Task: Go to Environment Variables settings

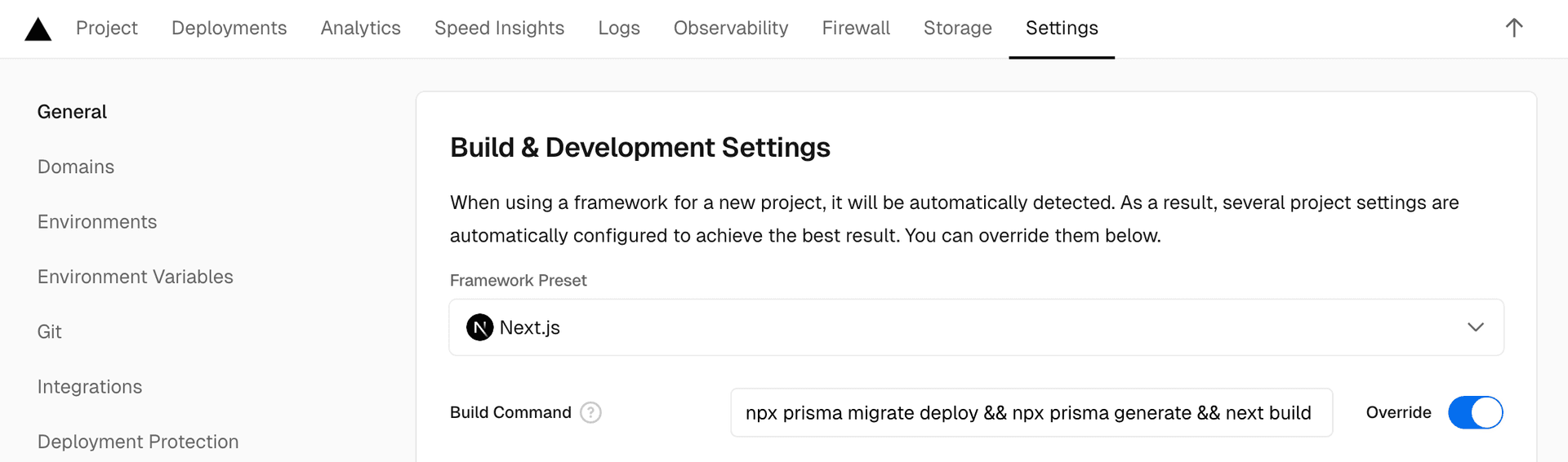Action: click(x=135, y=277)
